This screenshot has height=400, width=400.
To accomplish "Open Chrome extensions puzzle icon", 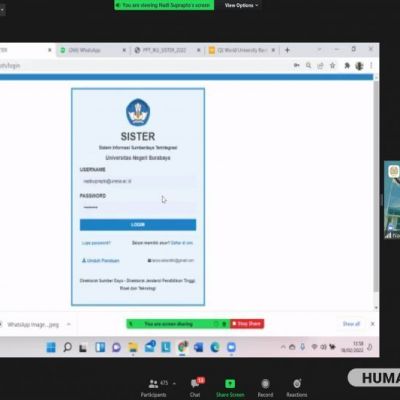I will tap(347, 66).
